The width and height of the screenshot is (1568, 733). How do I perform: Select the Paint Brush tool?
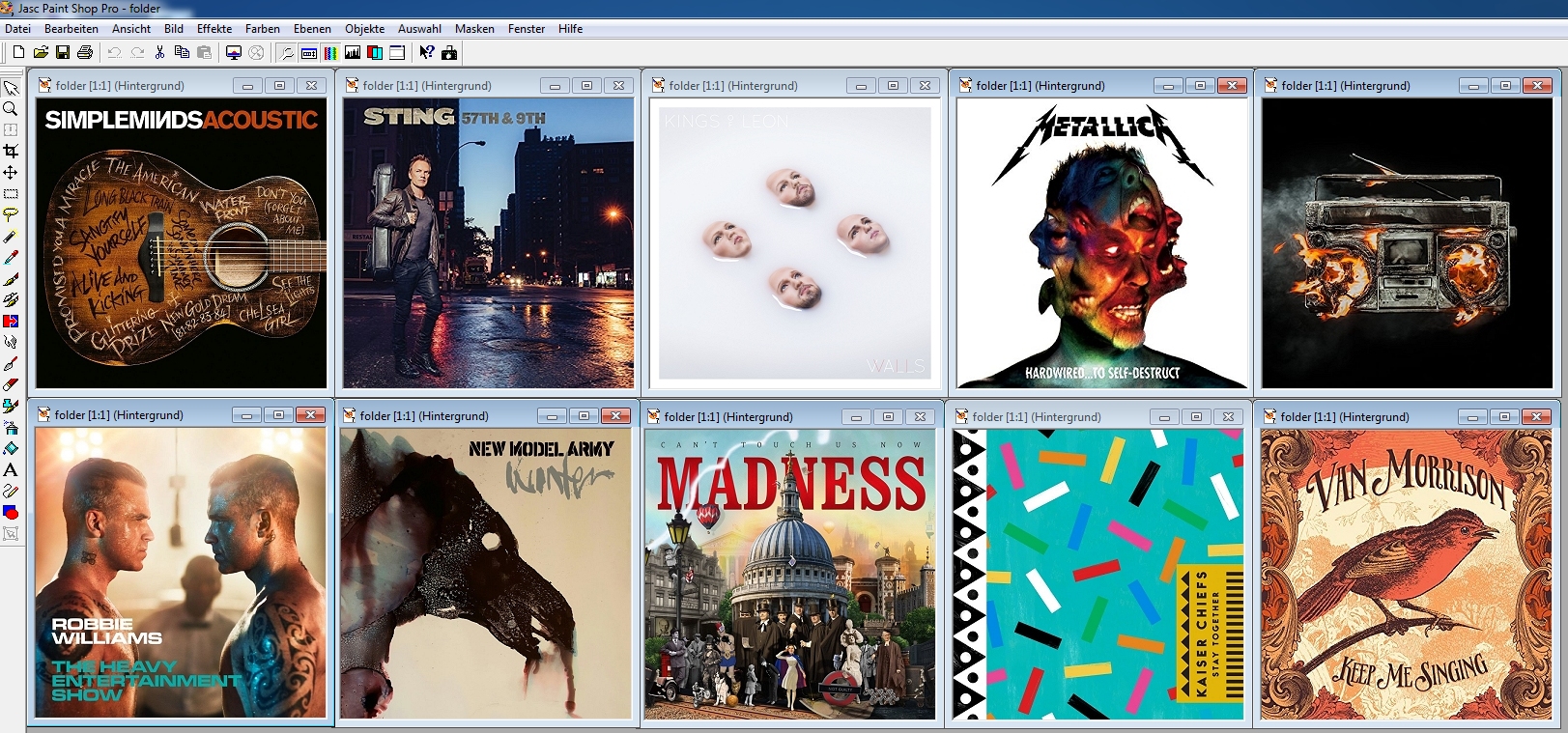pos(11,279)
